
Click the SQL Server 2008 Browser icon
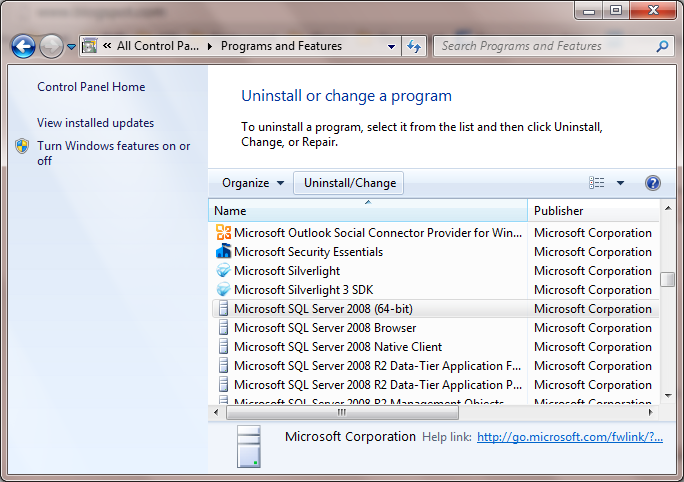click(x=223, y=327)
